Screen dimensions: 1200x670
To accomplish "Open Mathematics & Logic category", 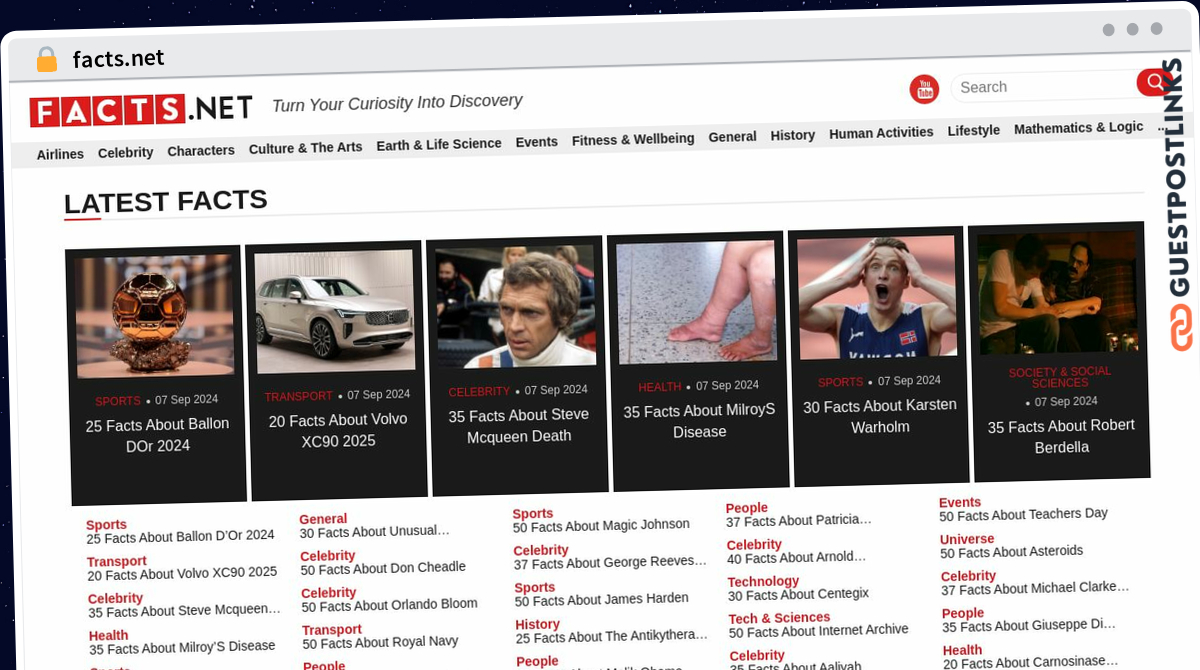I will 1078,128.
